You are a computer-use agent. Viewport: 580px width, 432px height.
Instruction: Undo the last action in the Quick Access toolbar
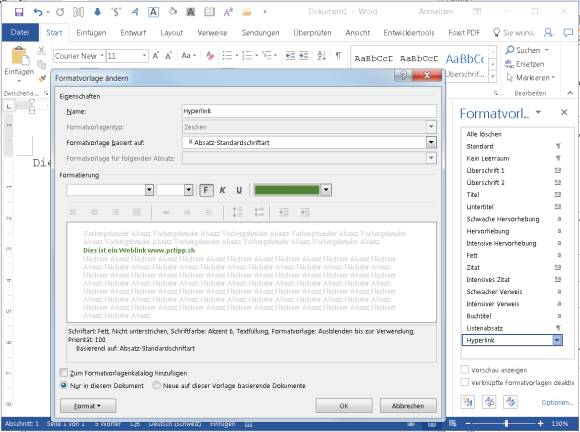coord(38,12)
